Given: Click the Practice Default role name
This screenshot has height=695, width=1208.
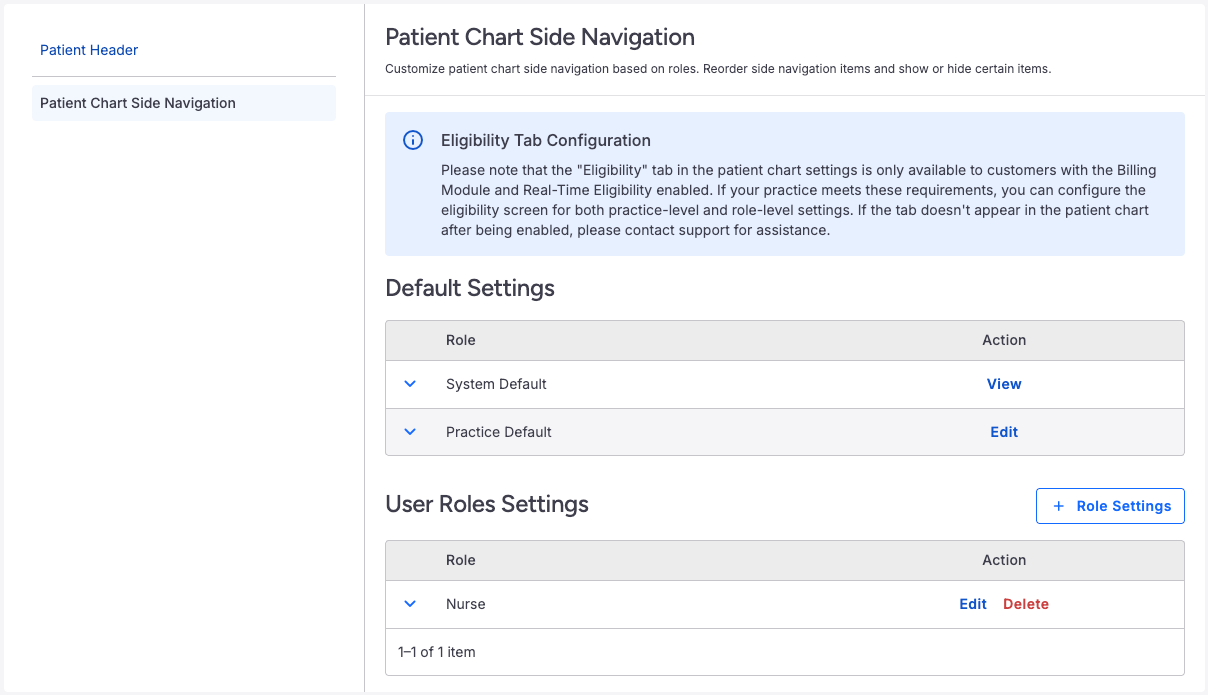Looking at the screenshot, I should 499,432.
